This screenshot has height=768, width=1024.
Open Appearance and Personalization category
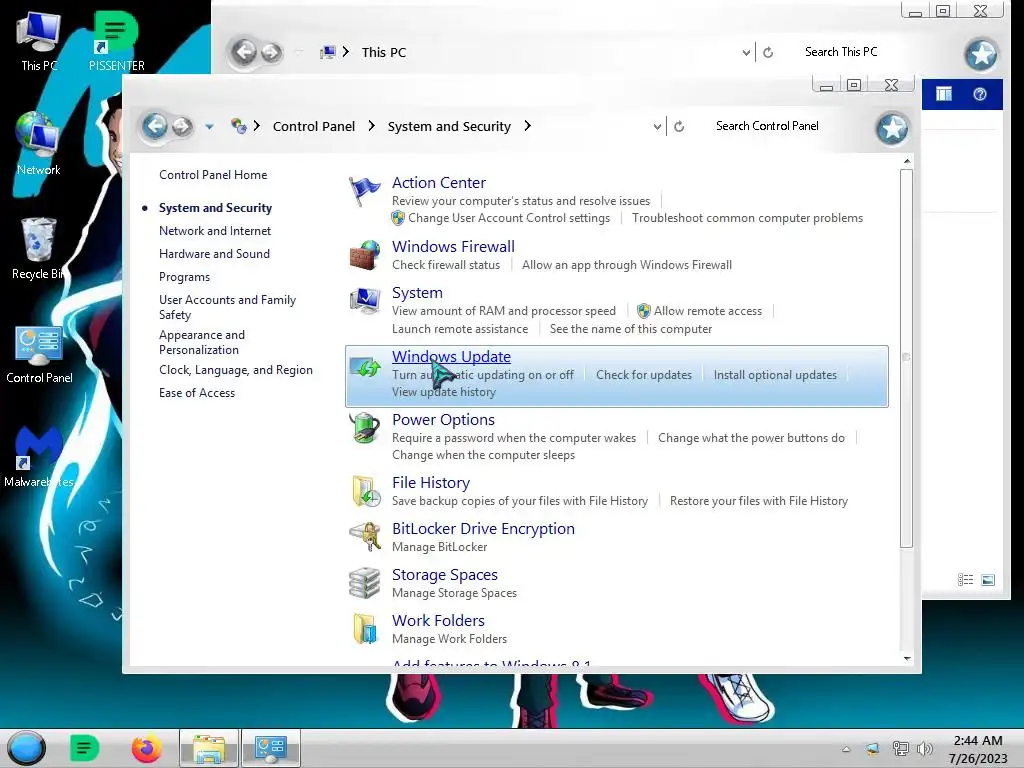pyautogui.click(x=202, y=342)
